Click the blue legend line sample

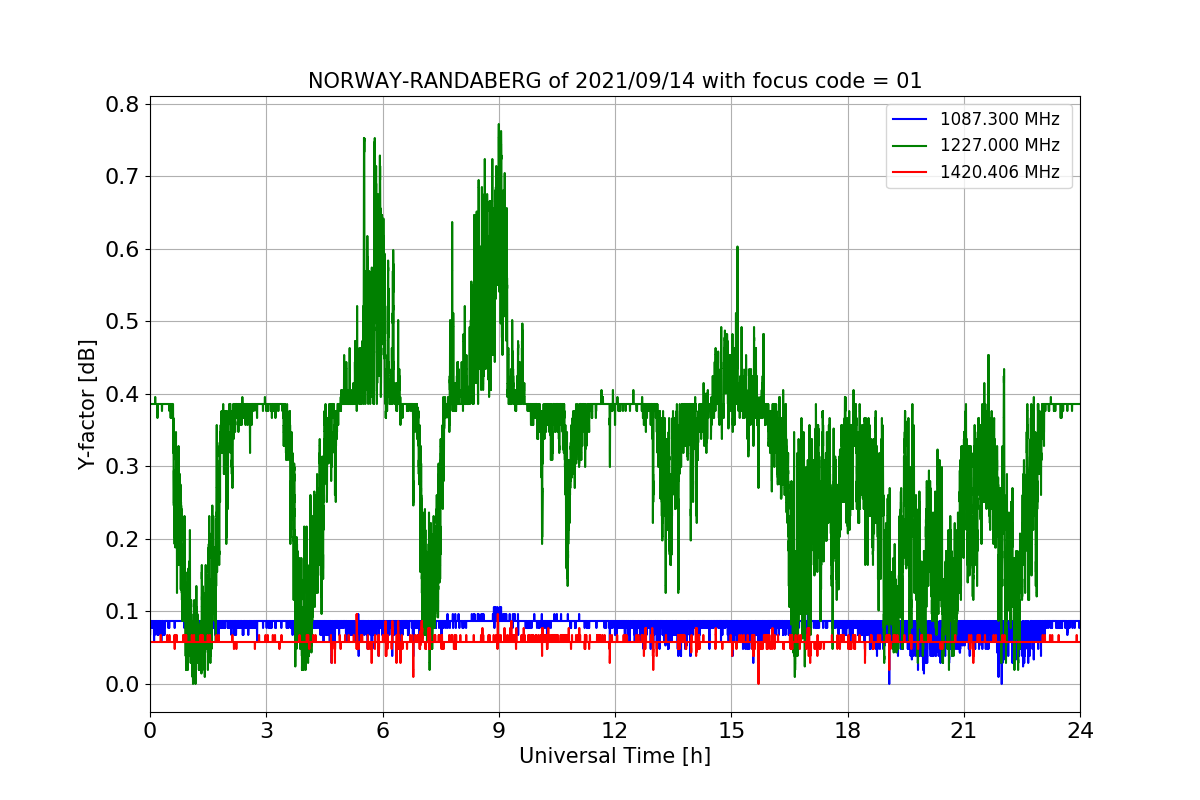910,119
